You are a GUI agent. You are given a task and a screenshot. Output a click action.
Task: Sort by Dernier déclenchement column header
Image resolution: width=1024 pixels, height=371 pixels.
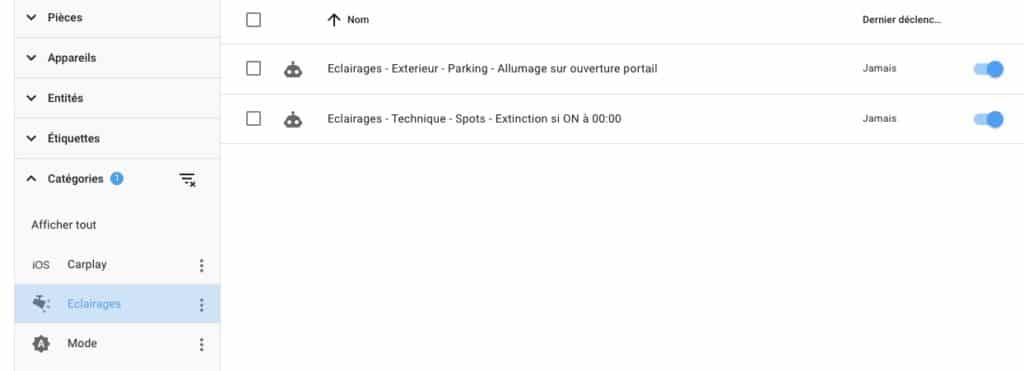click(902, 20)
